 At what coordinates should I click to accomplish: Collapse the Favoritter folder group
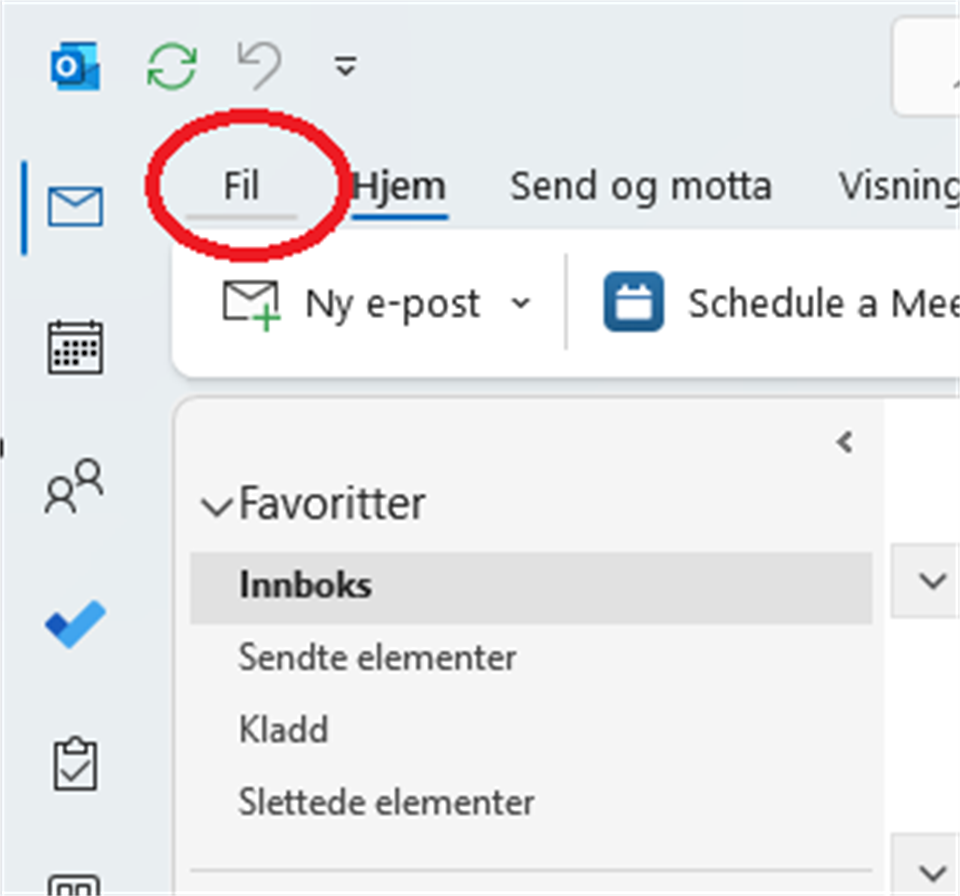(216, 507)
